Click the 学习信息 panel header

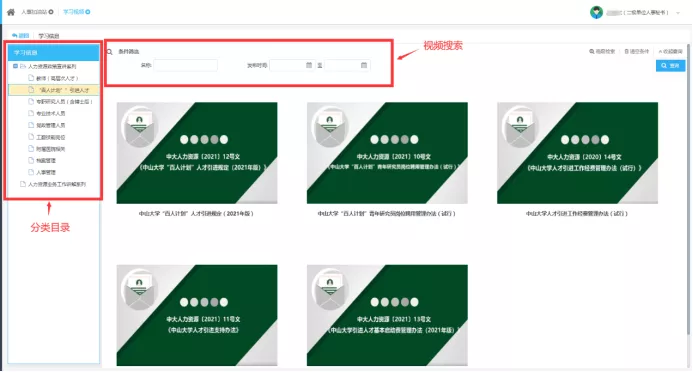[53, 53]
